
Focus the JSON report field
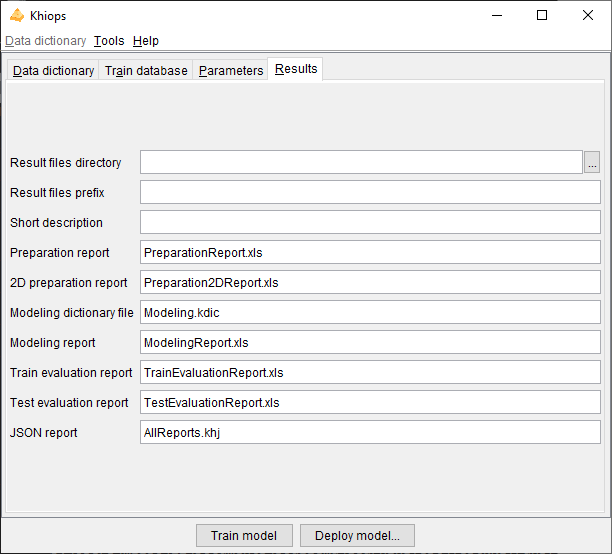(x=370, y=432)
